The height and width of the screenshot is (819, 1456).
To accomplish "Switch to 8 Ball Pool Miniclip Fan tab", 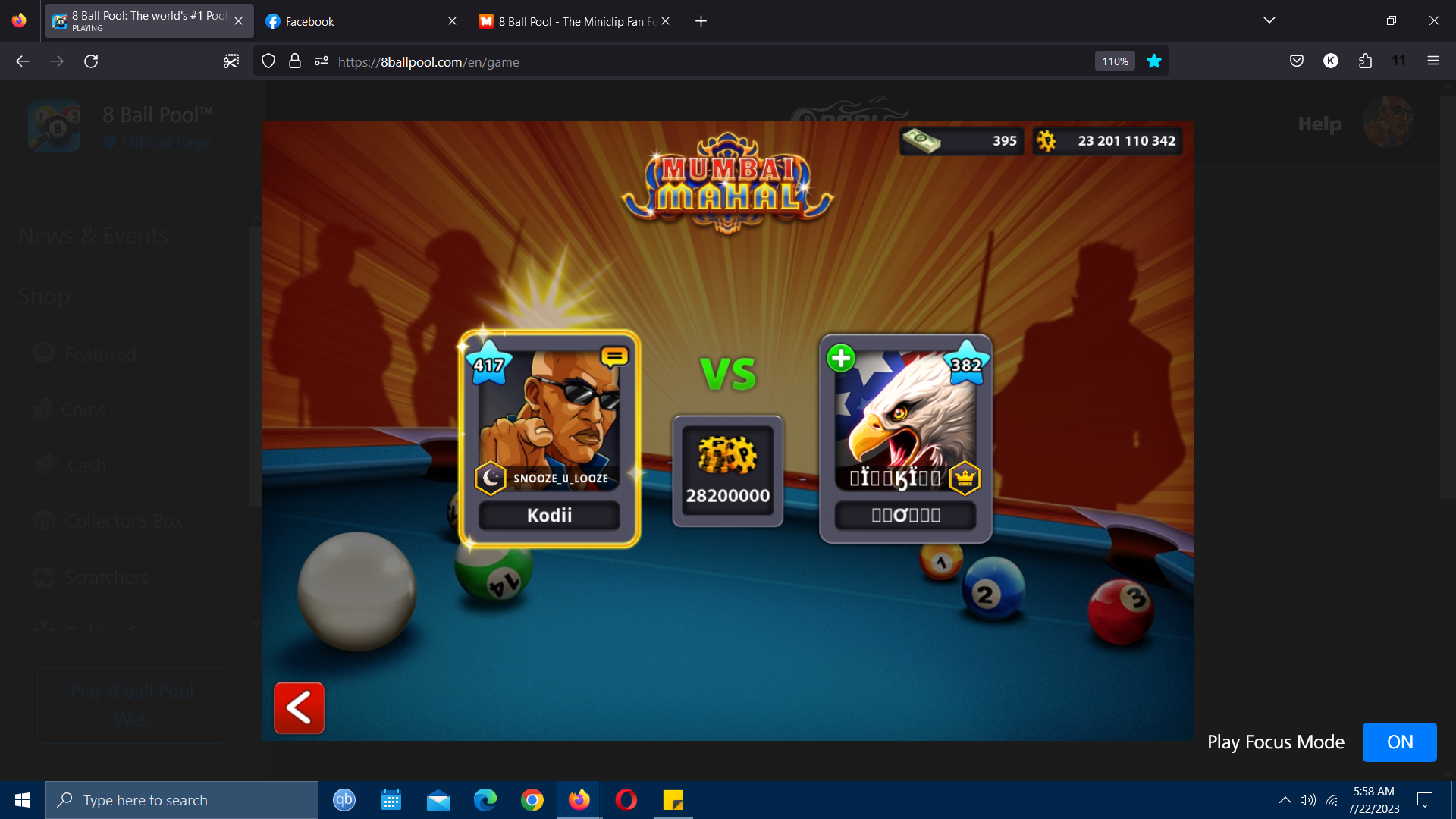I will click(569, 21).
